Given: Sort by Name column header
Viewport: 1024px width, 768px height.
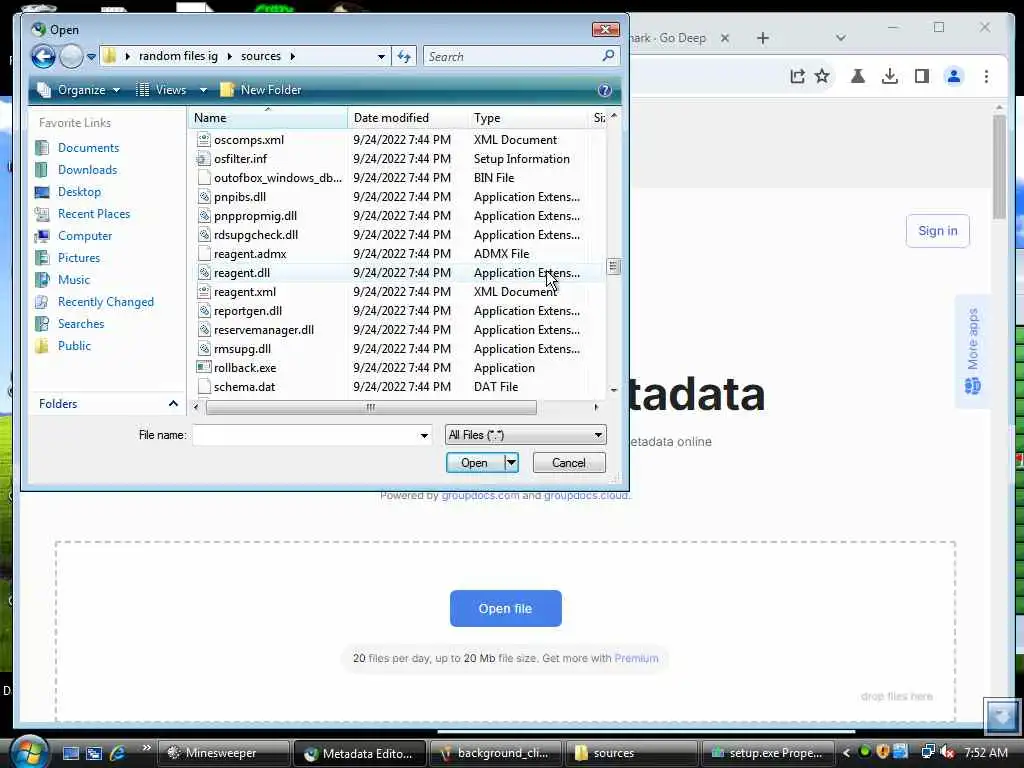Looking at the screenshot, I should (268, 118).
